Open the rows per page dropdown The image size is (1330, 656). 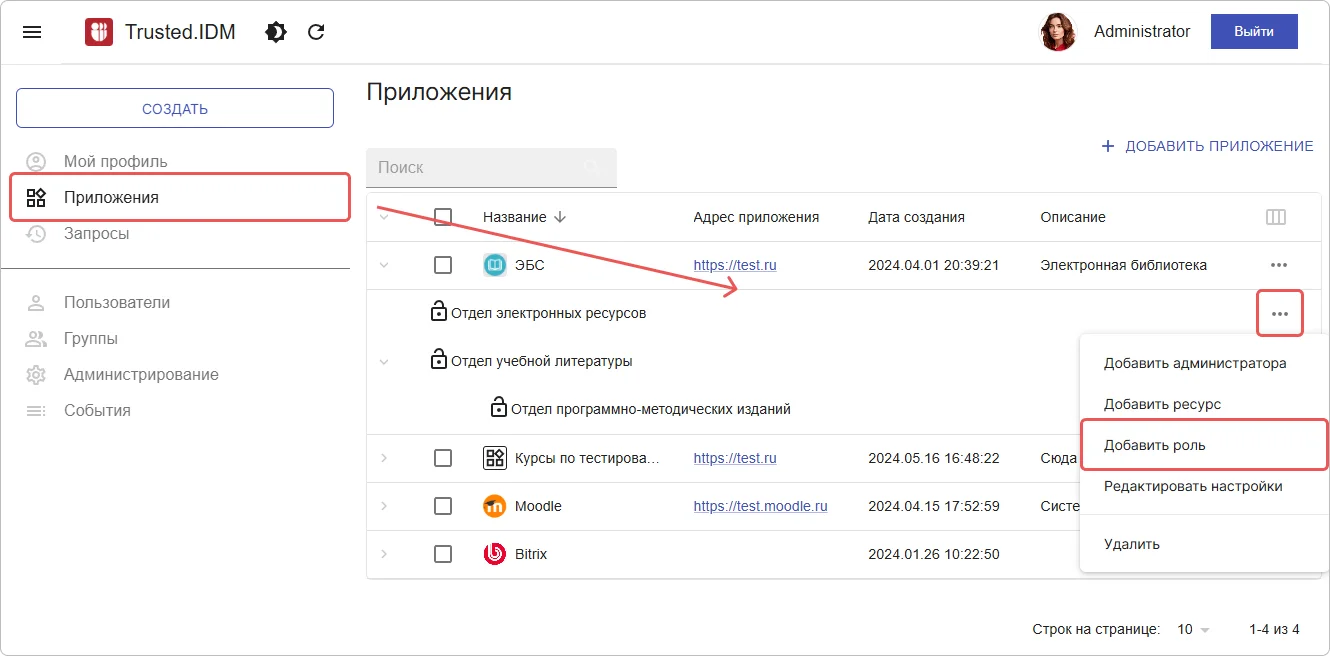(x=1193, y=629)
